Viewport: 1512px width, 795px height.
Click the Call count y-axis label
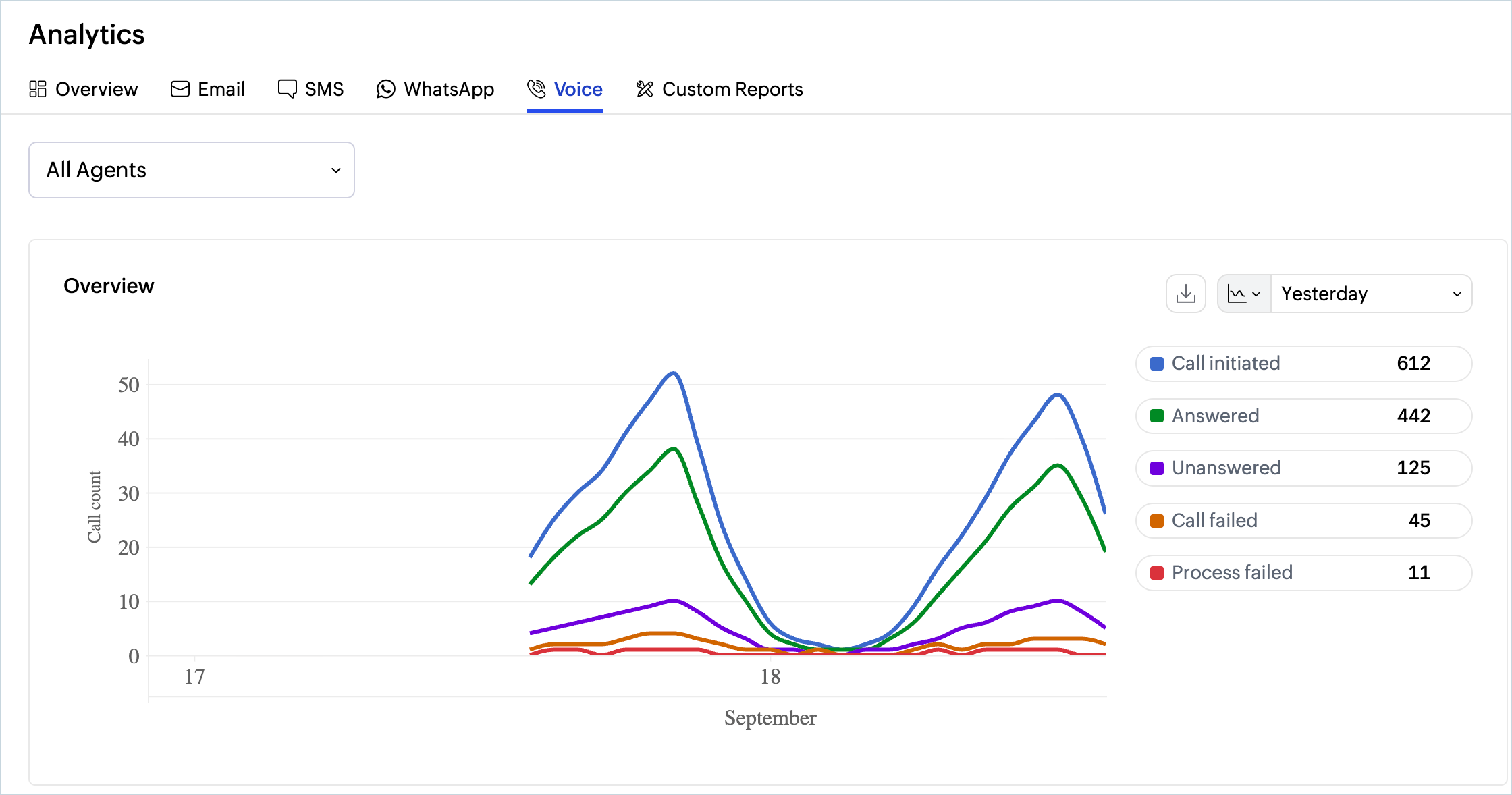coord(94,507)
